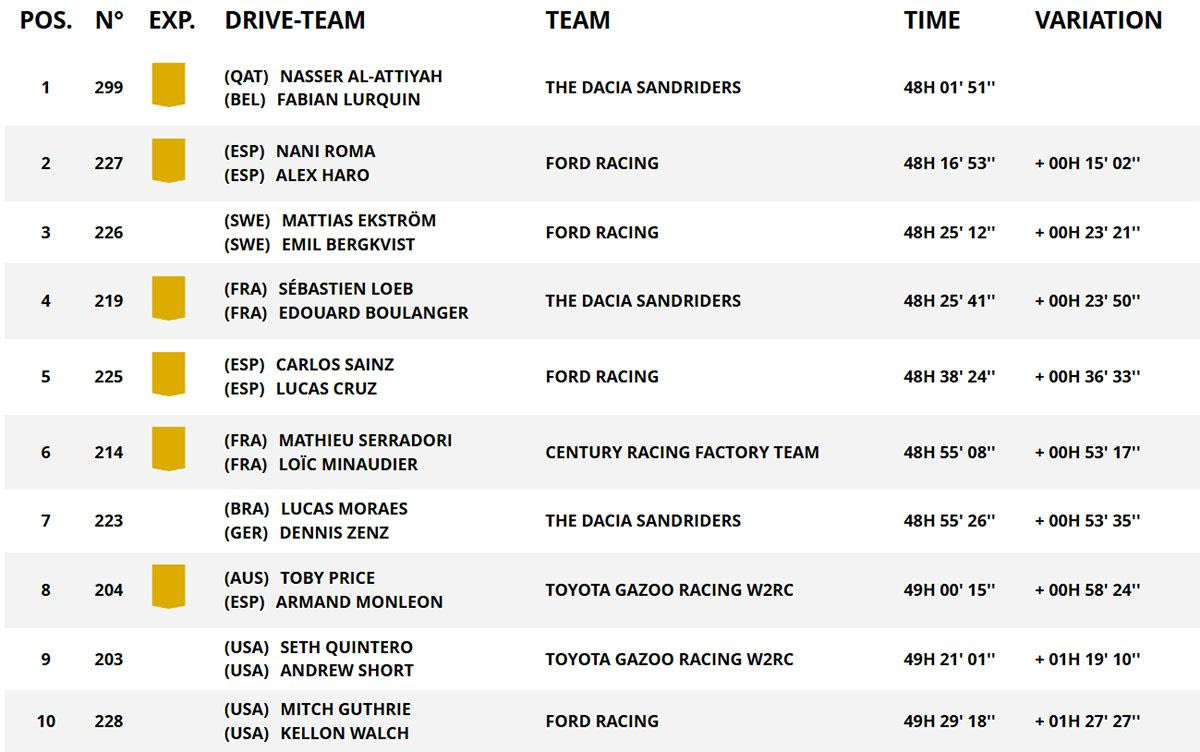1200x752 pixels.
Task: Click Toby Price's gold EXP badge
Action: 168,587
